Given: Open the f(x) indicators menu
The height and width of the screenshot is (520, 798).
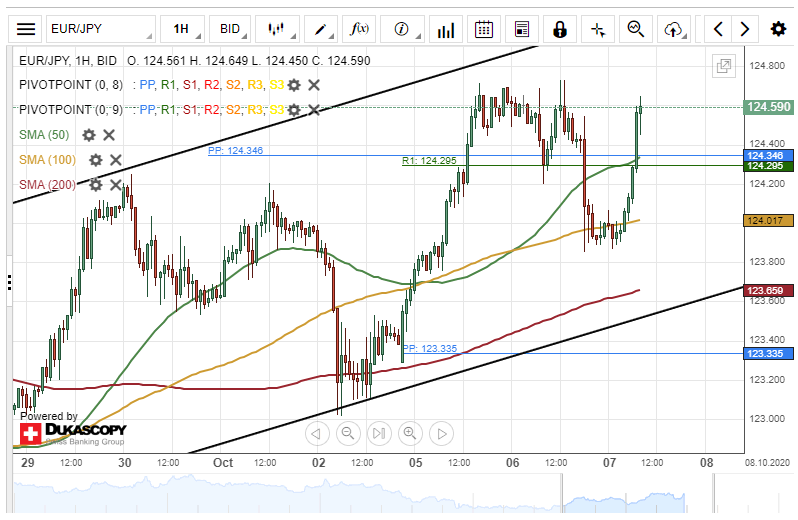Looking at the screenshot, I should point(358,29).
